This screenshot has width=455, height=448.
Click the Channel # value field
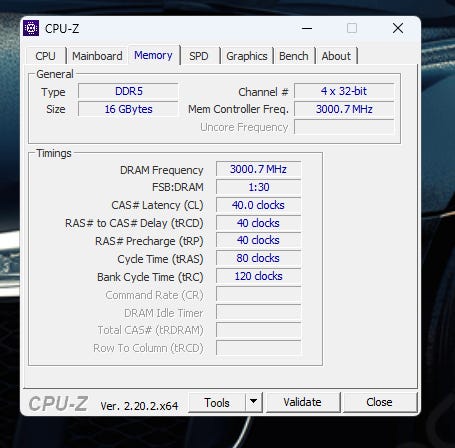tap(344, 91)
